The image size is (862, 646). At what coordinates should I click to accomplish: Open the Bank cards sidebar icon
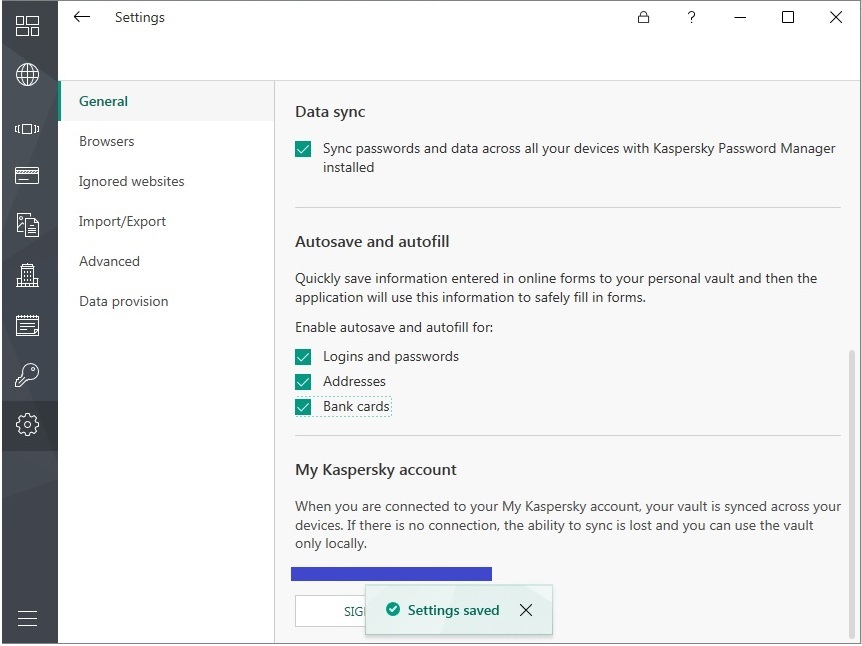pos(28,176)
